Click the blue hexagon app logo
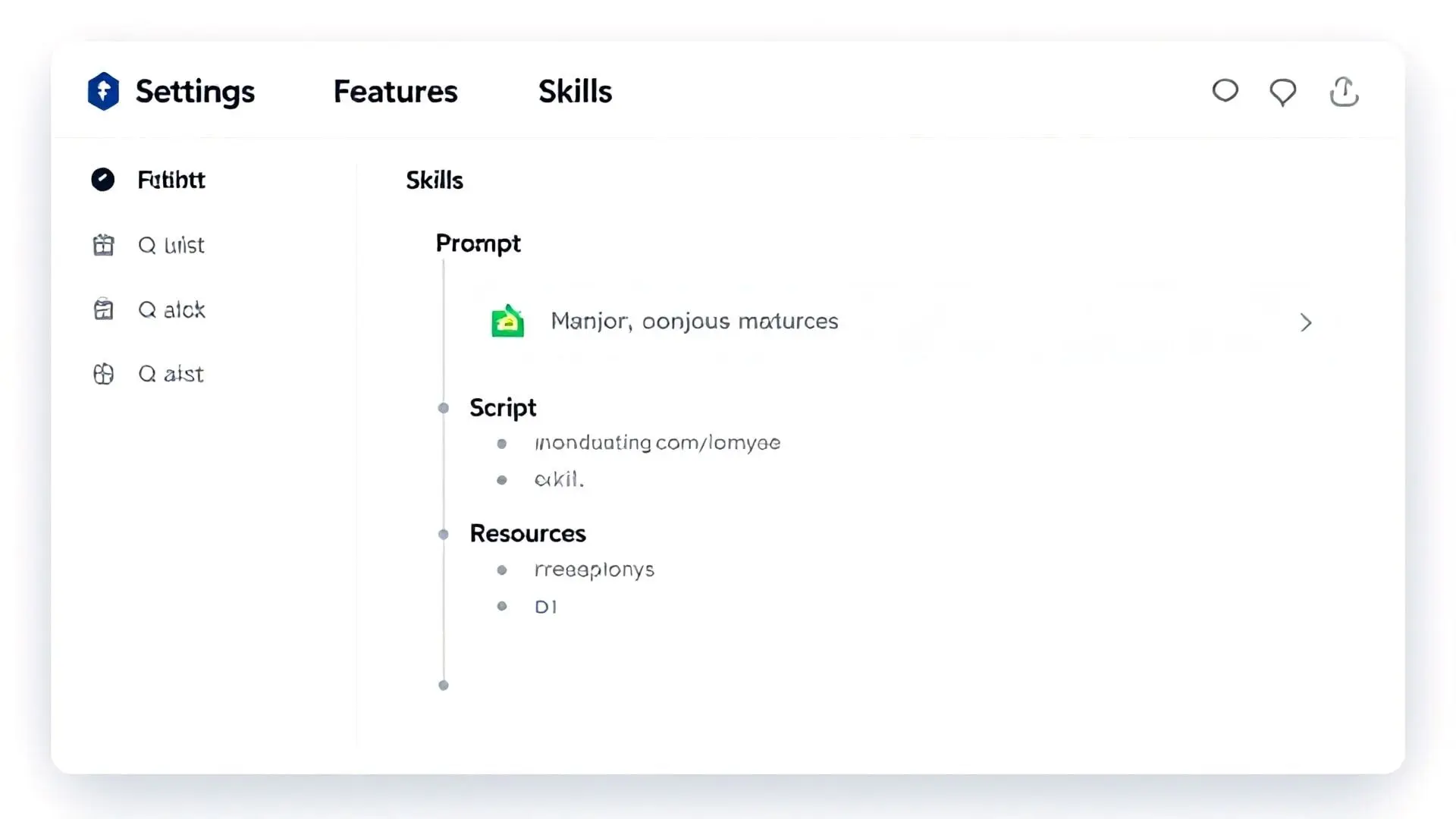The height and width of the screenshot is (819, 1456). [103, 92]
